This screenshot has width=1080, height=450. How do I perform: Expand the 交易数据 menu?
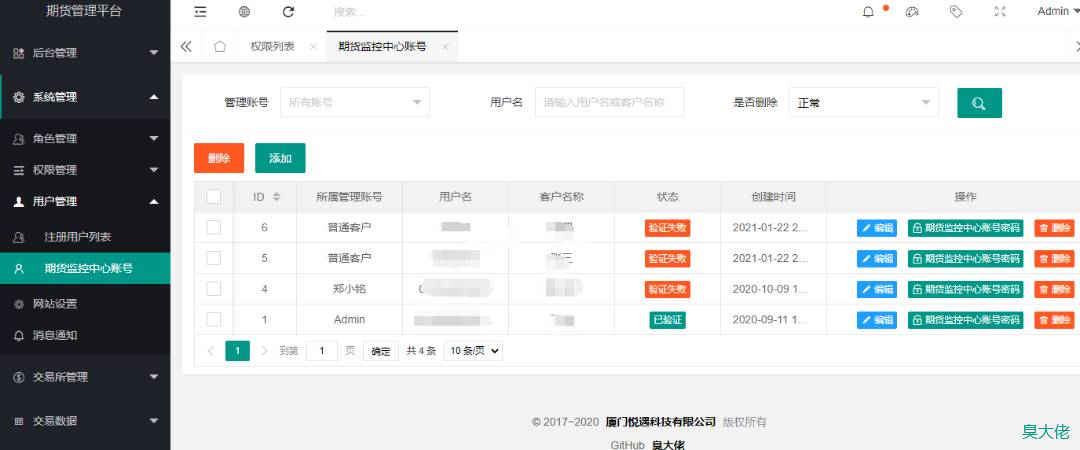pos(154,421)
